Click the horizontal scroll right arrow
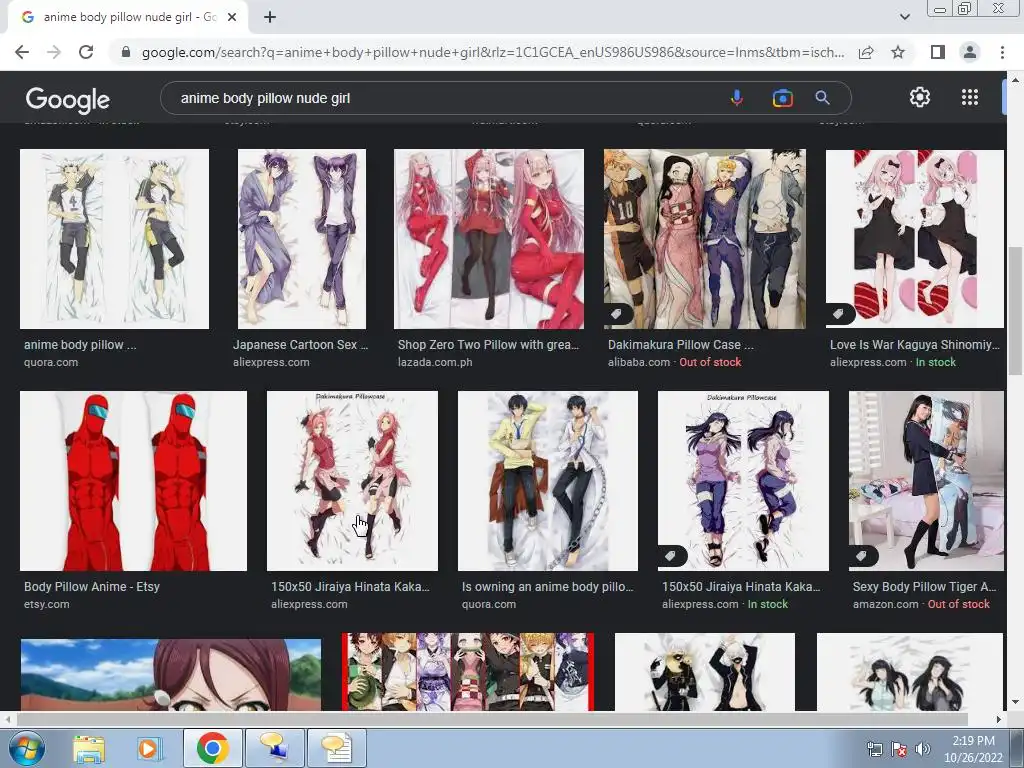Viewport: 1024px width, 768px height. pos(999,719)
